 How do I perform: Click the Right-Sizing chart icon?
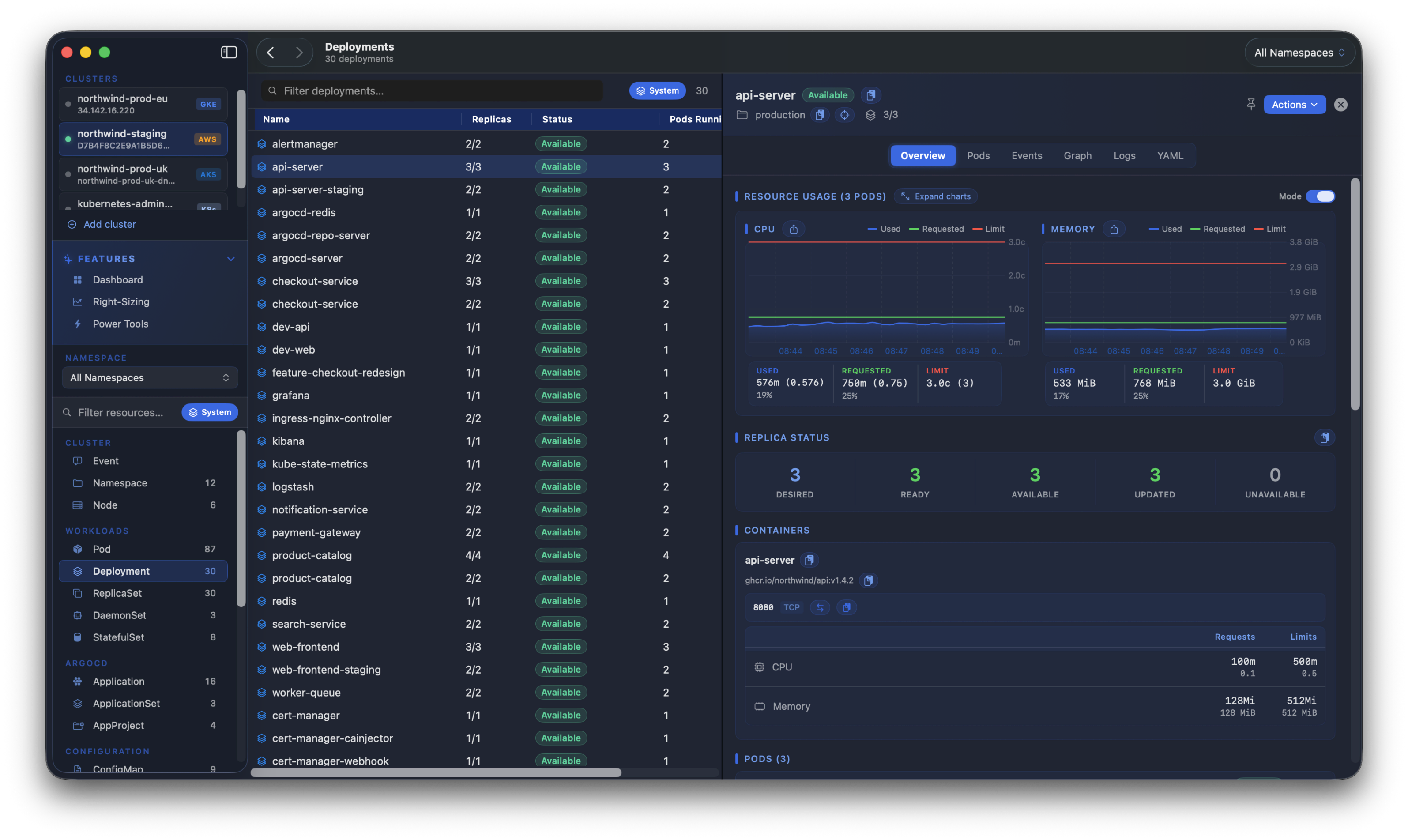point(78,301)
